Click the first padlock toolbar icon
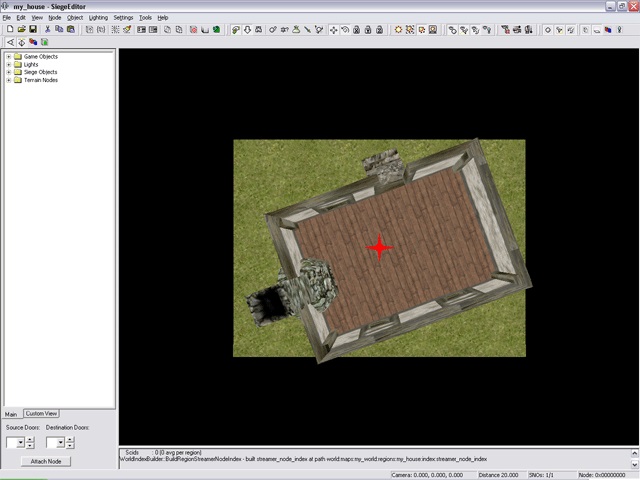 (x=357, y=30)
